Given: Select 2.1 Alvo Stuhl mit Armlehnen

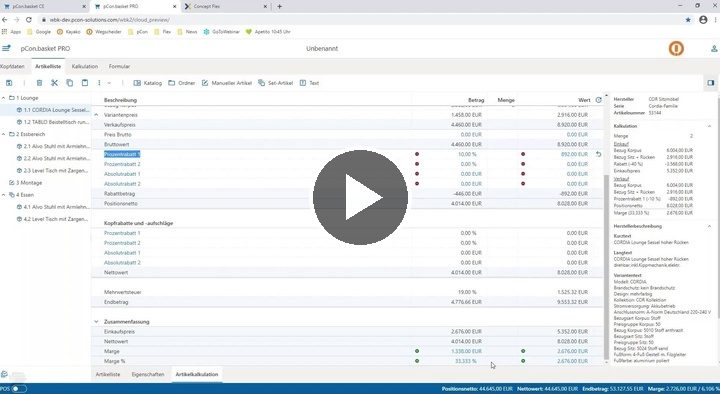Looking at the screenshot, I should coord(52,146).
